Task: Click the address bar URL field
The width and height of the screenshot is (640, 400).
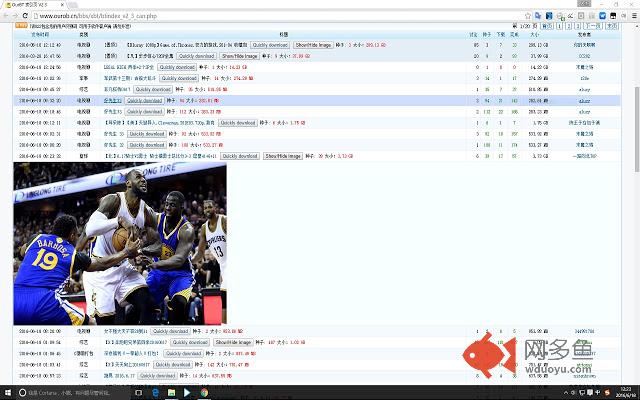Action: 278,16
